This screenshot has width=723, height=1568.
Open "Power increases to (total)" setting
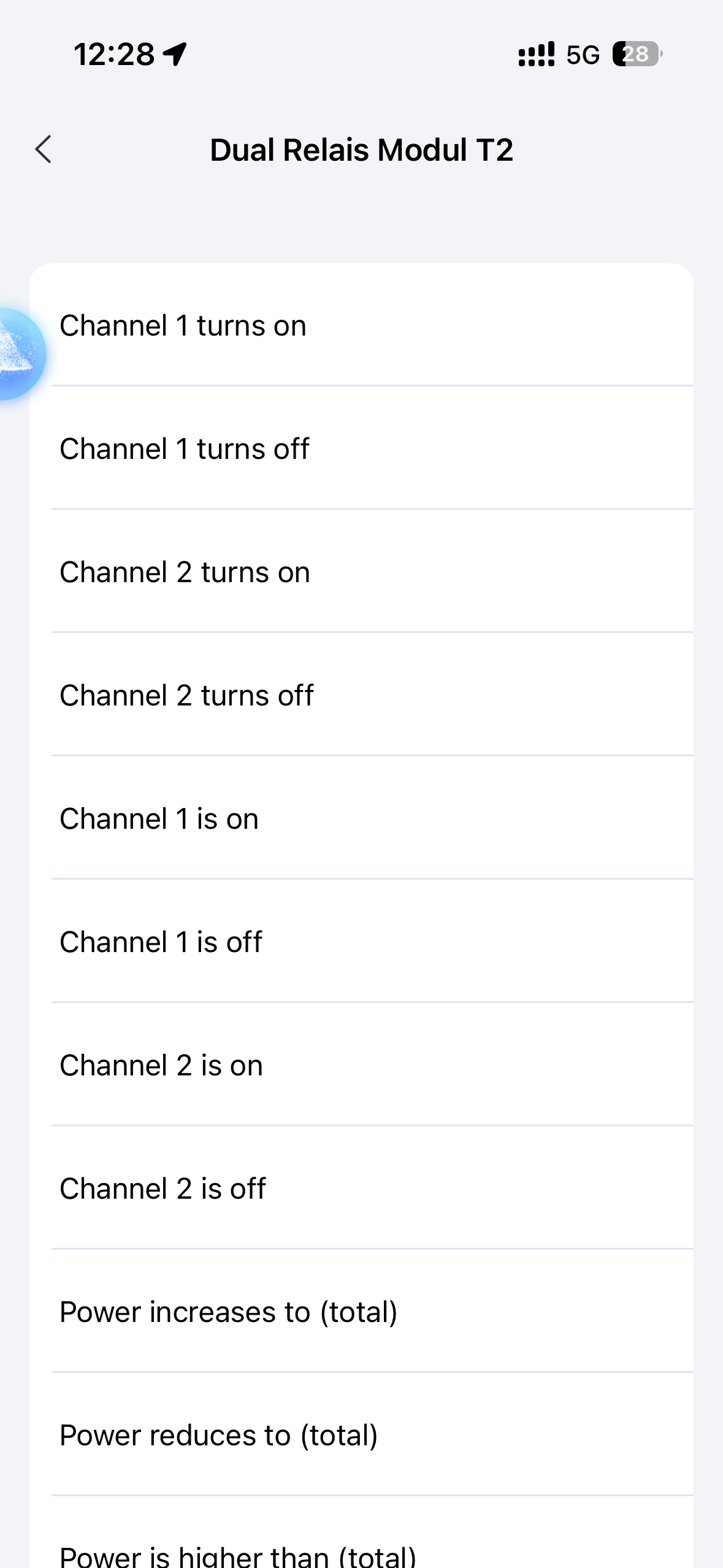[362, 1312]
